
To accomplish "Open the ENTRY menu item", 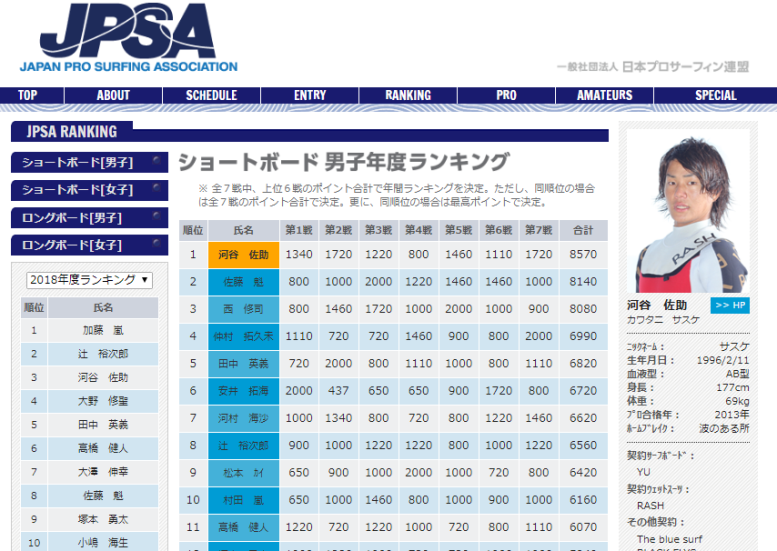I will click(x=310, y=96).
